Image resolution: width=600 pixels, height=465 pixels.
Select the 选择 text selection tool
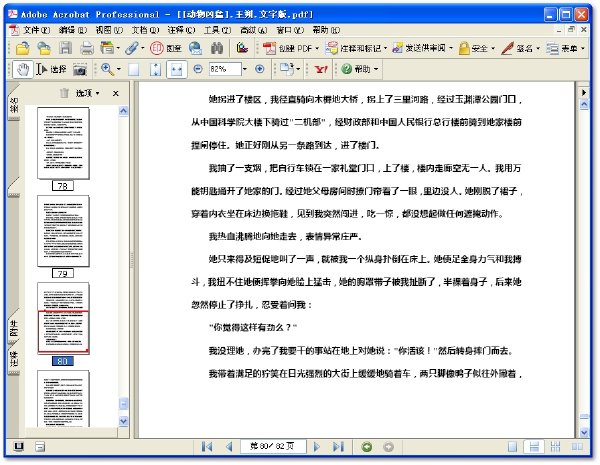click(x=51, y=69)
